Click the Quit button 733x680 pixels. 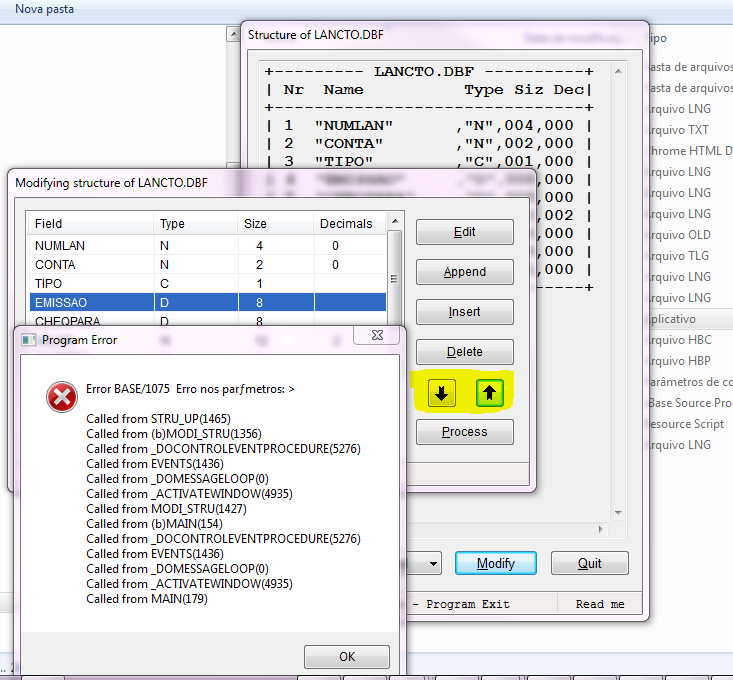pos(589,563)
